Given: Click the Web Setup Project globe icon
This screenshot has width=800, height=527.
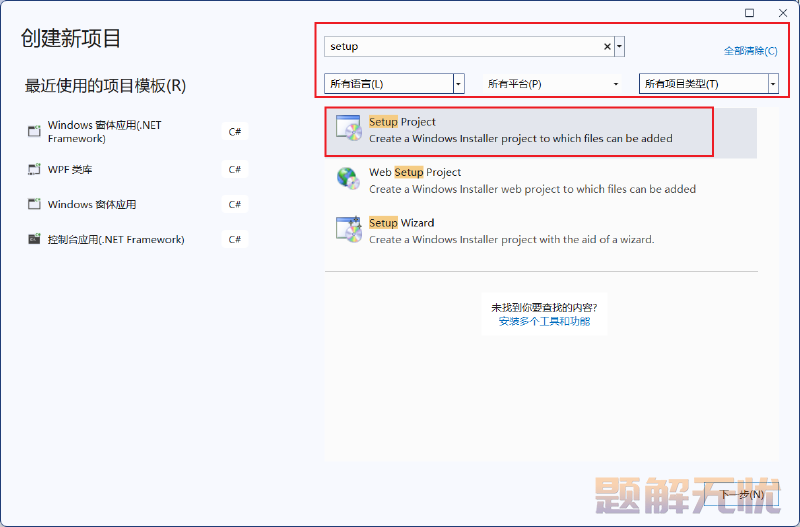Looking at the screenshot, I should tap(348, 178).
